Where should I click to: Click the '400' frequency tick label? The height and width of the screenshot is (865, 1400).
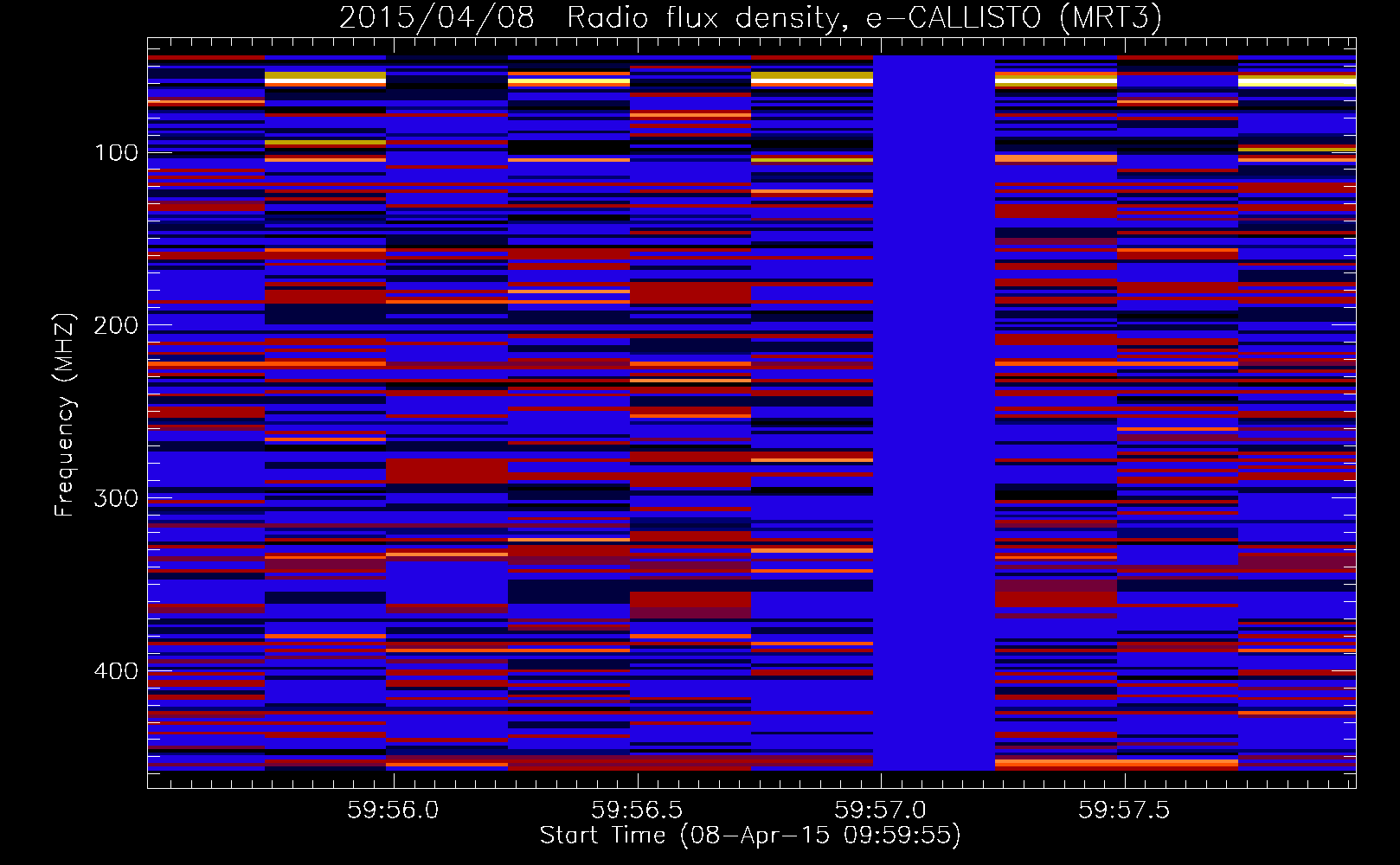pyautogui.click(x=116, y=671)
